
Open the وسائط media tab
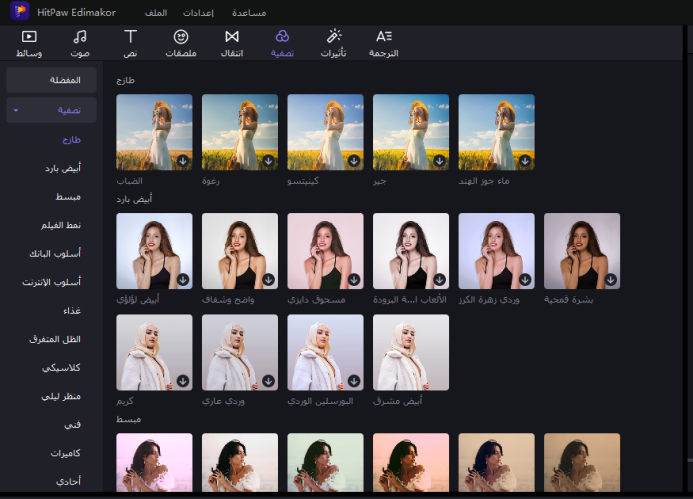point(29,43)
